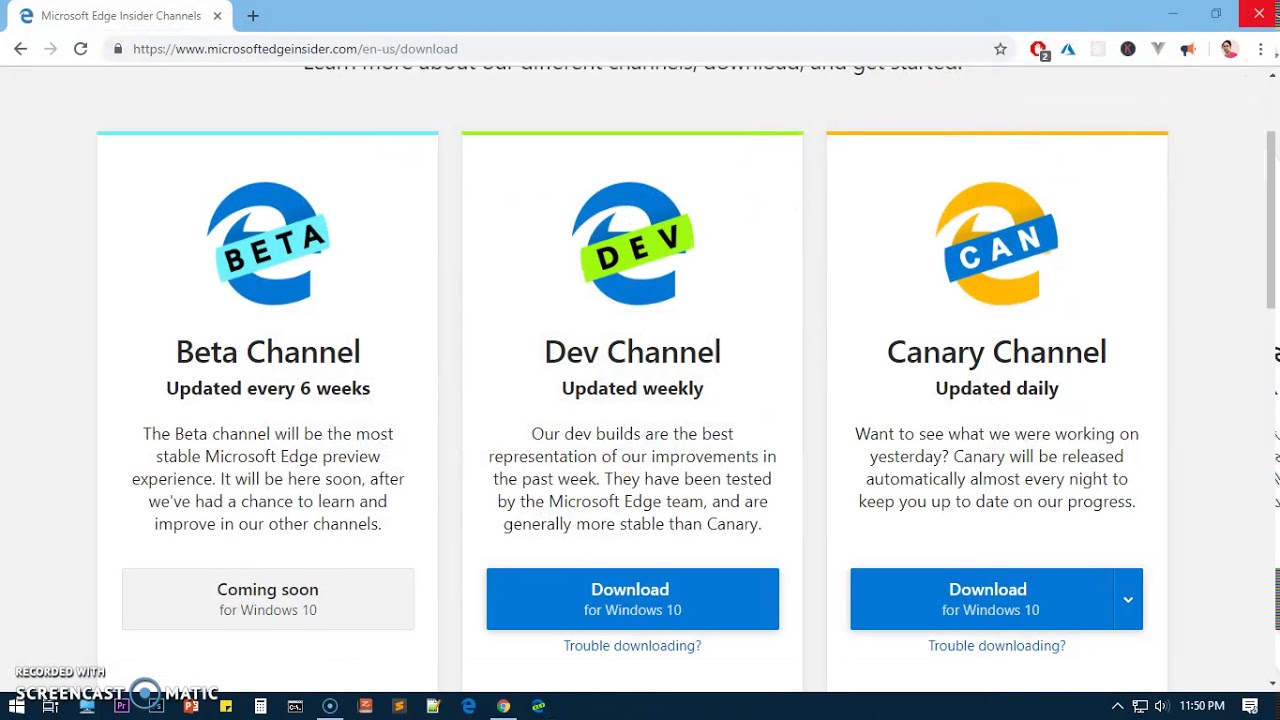Open the browser three-dot menu
This screenshot has height=720, width=1280.
(x=1260, y=49)
